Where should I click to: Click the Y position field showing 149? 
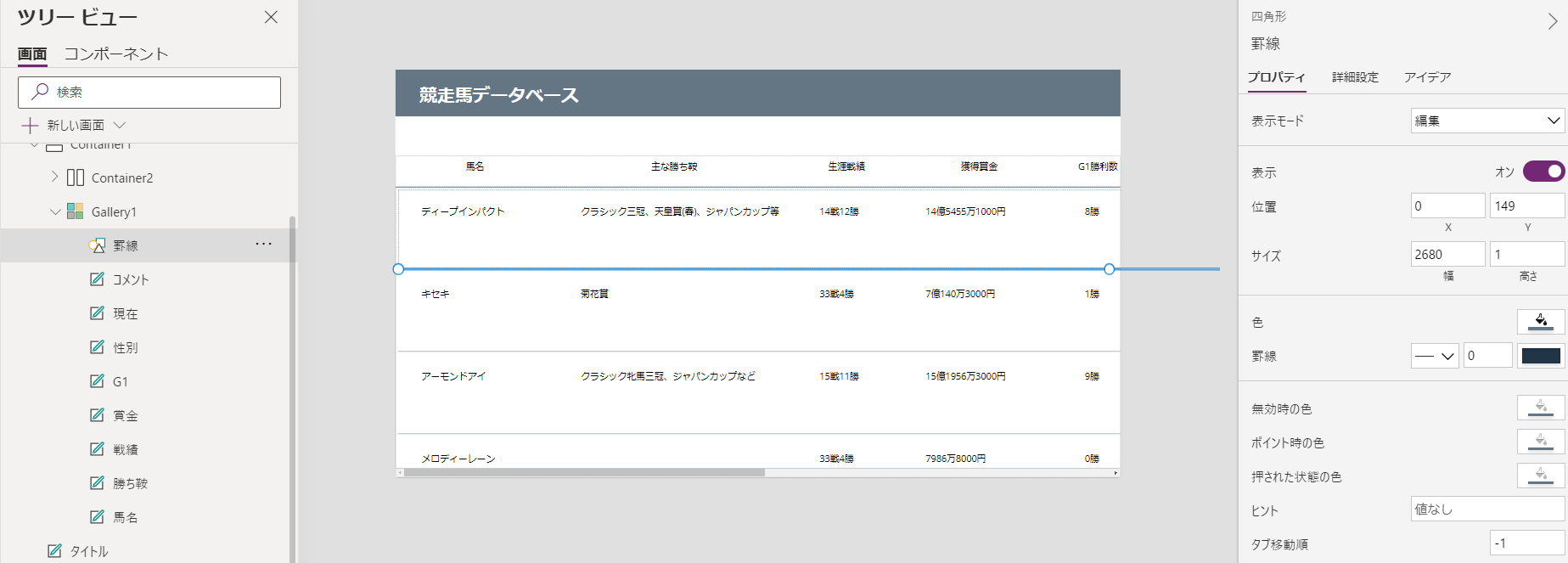[1526, 205]
